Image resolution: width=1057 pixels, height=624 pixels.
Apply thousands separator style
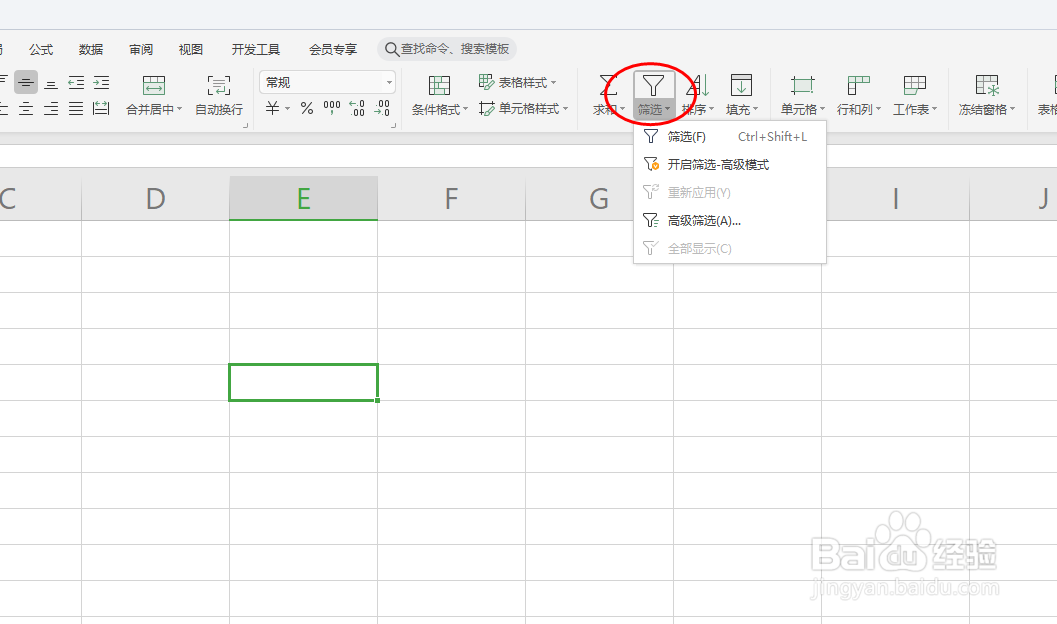[x=332, y=108]
